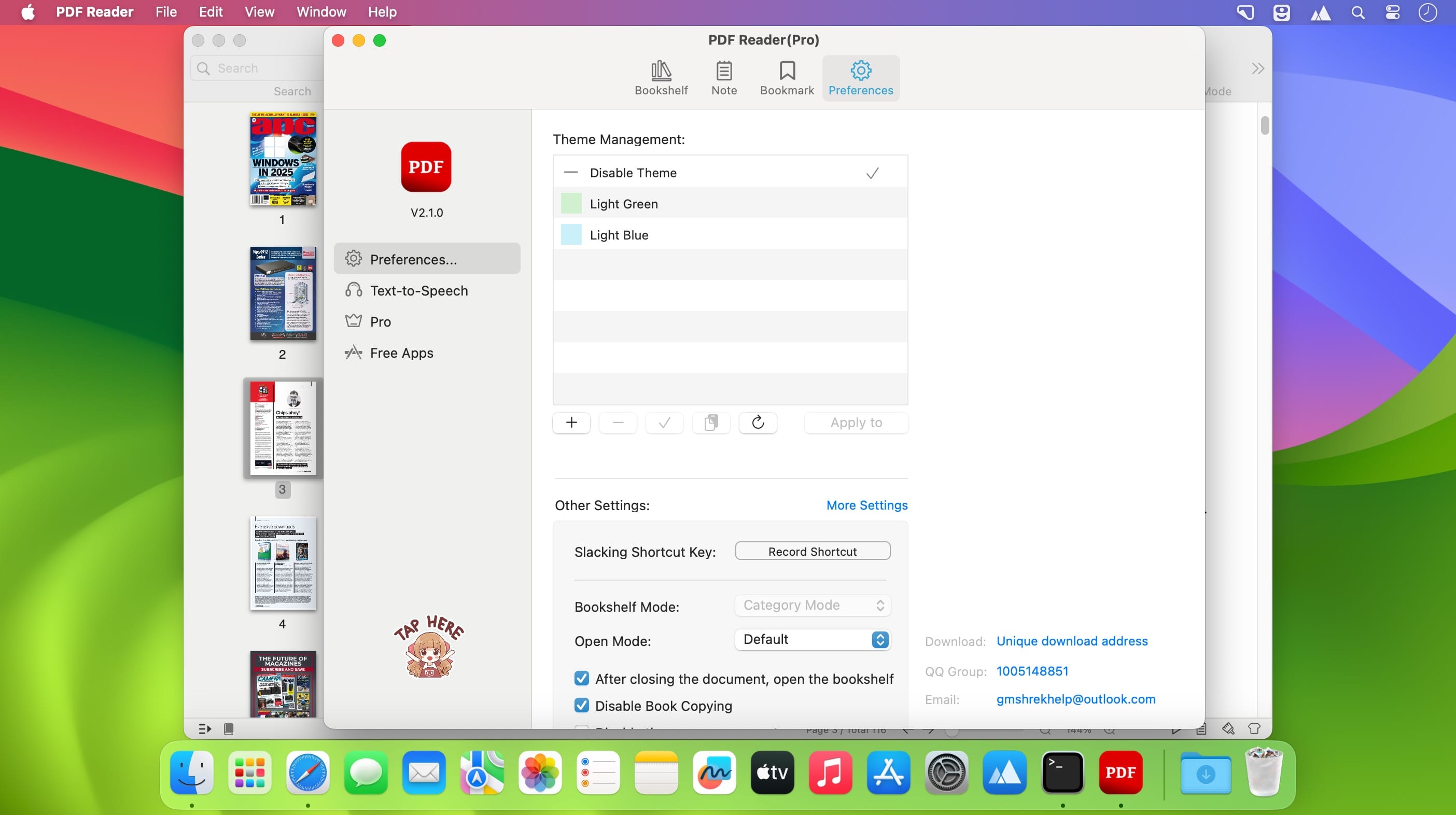This screenshot has width=1456, height=815.
Task: Toggle open bookshelf after closing document checkbox
Action: (x=582, y=678)
